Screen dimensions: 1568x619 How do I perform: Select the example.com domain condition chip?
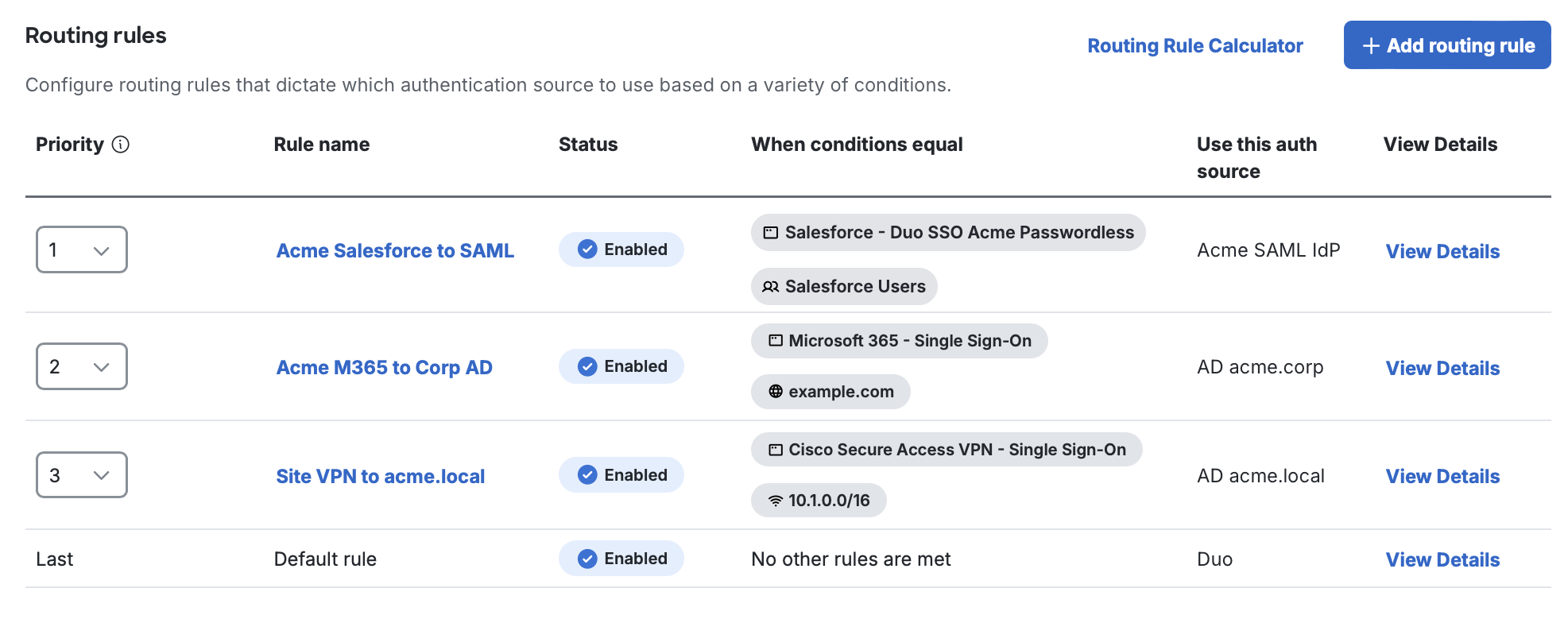pos(830,391)
